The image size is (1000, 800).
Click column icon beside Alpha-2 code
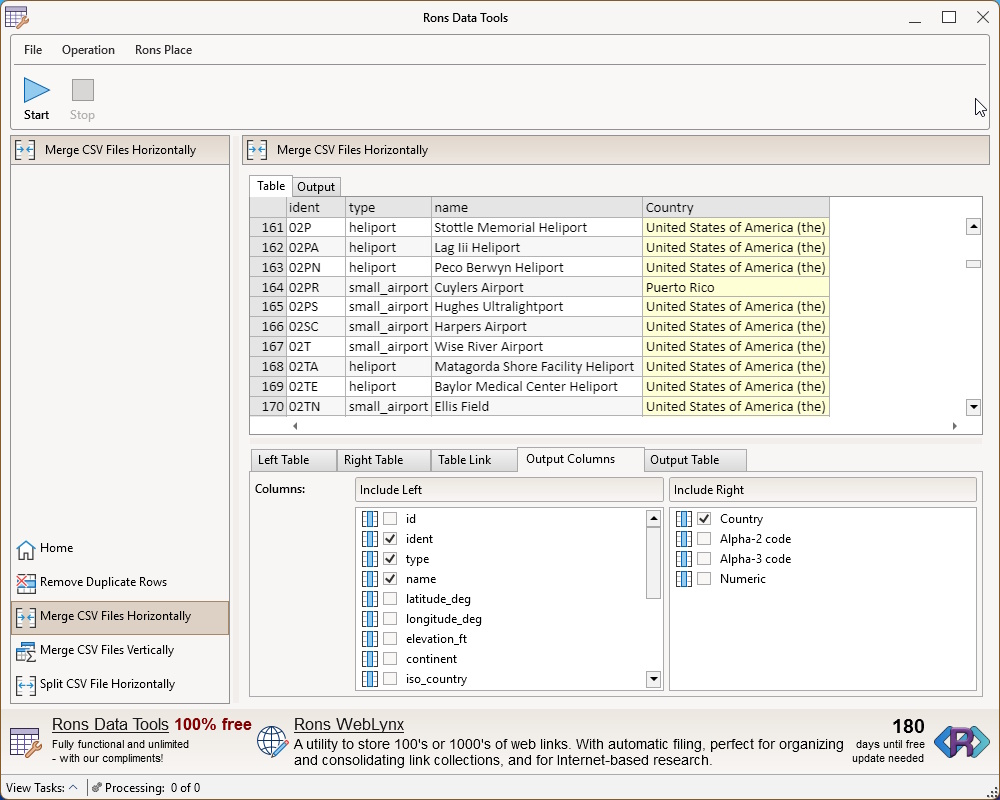coord(684,539)
